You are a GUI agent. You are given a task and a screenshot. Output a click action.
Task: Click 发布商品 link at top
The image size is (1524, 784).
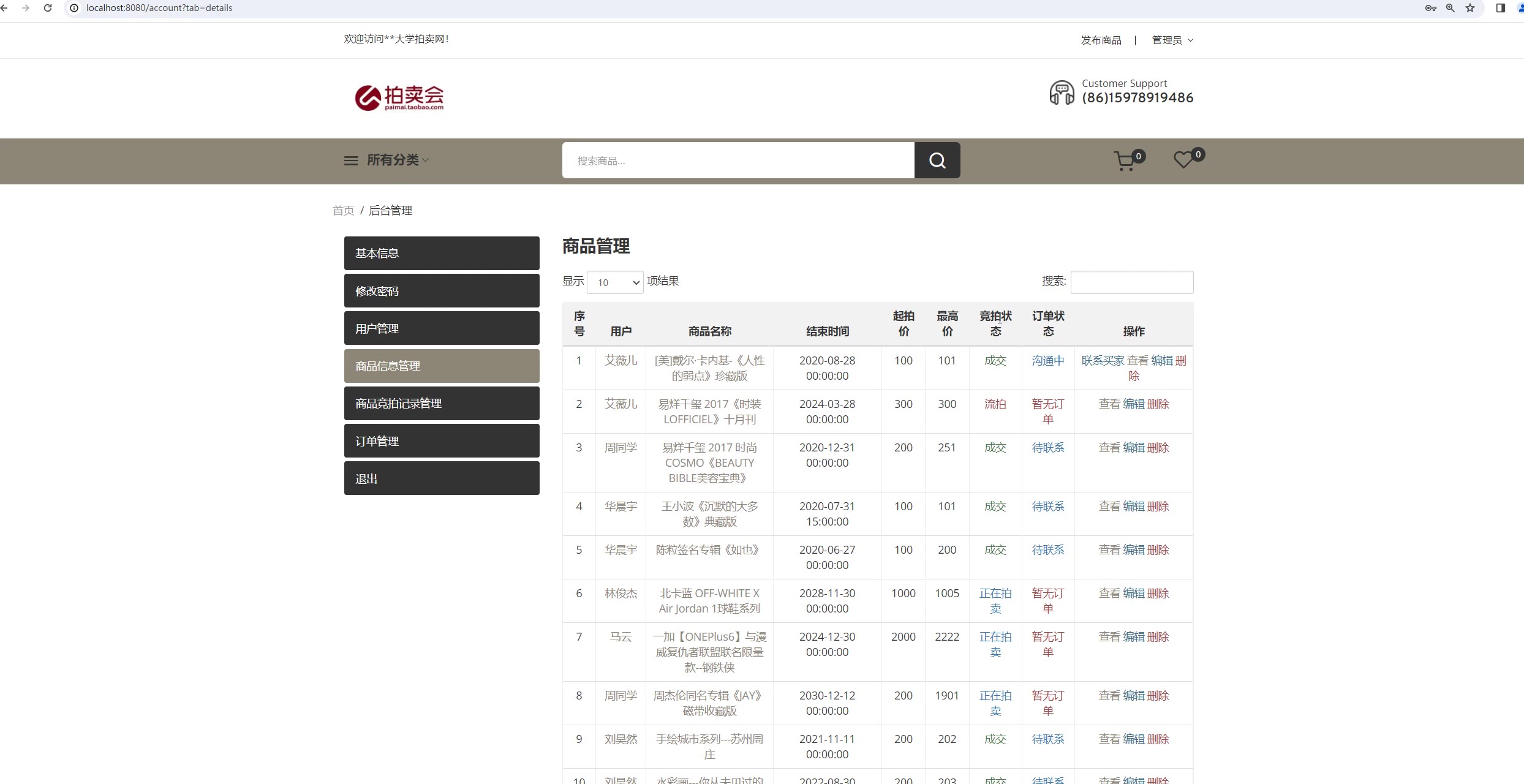(1100, 40)
